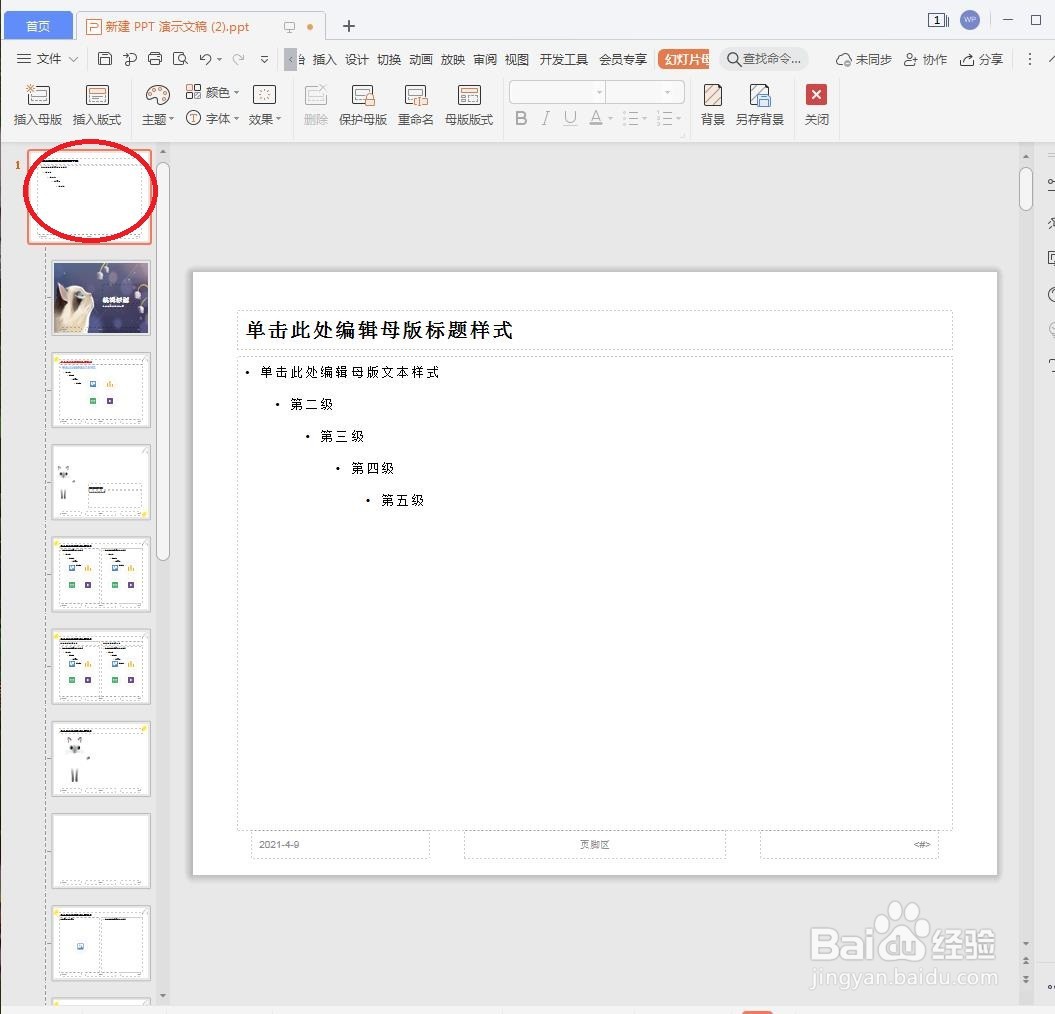Click the Redo arrow
1055x1014 pixels.
(238, 59)
